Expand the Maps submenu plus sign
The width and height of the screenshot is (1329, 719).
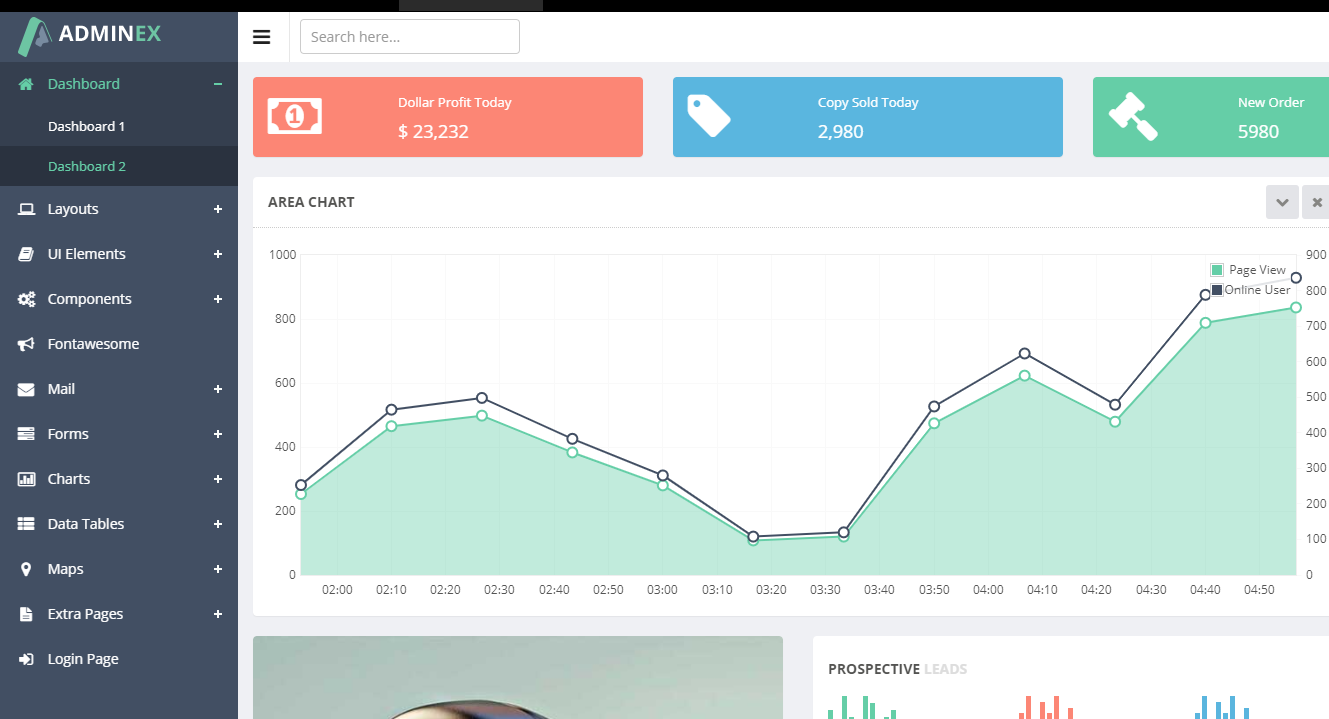click(x=217, y=569)
